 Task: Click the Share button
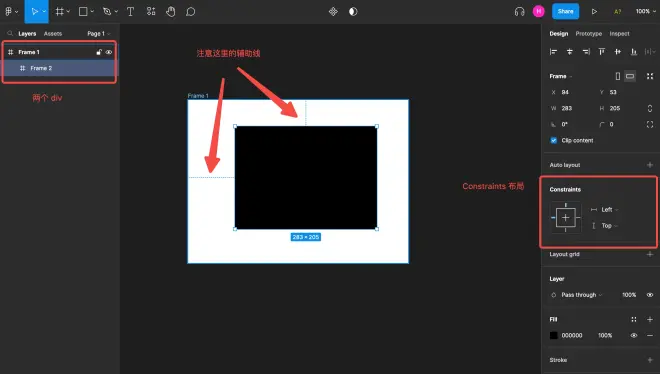565,11
